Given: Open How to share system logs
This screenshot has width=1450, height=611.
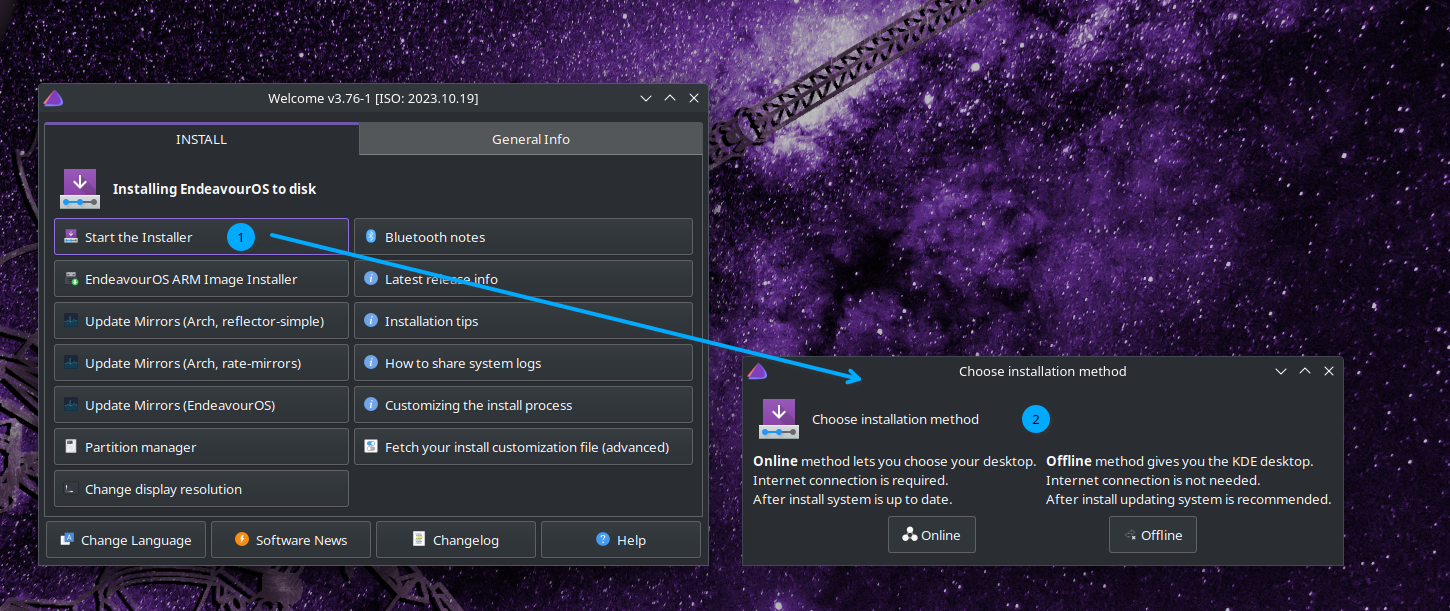Looking at the screenshot, I should coord(523,363).
